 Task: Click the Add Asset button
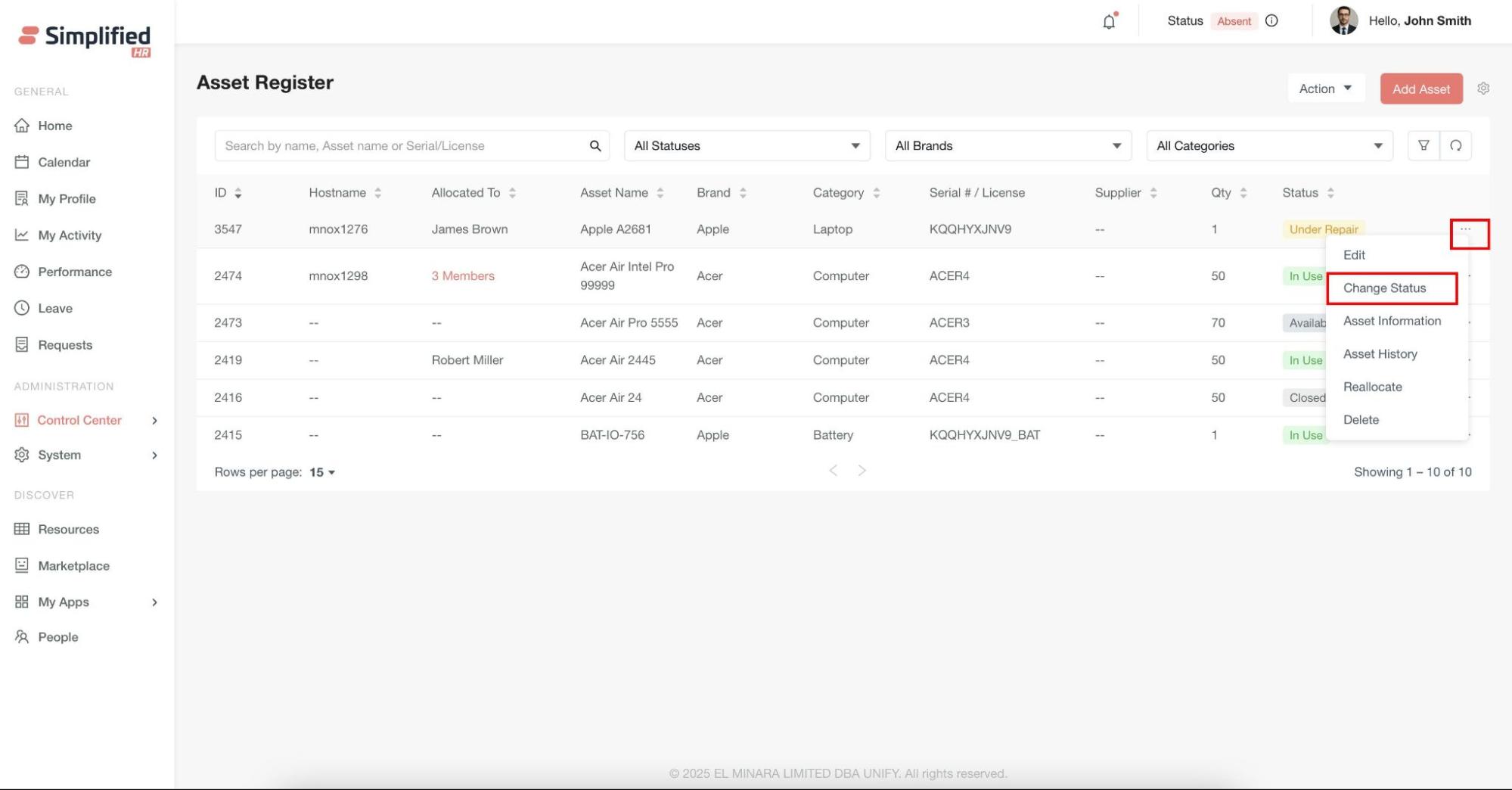point(1420,89)
